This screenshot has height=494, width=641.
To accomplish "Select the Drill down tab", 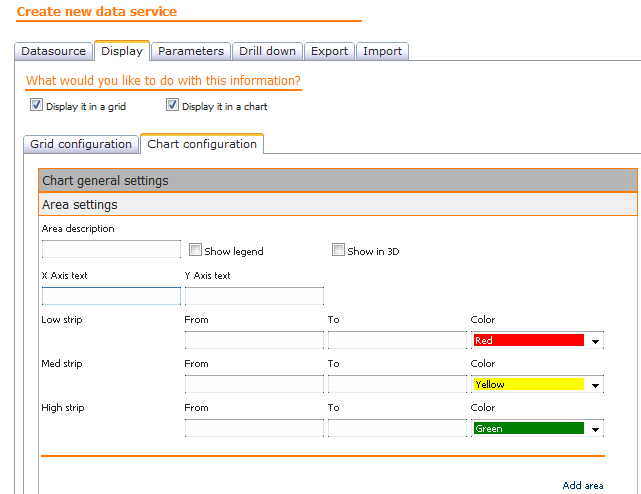I will click(267, 51).
